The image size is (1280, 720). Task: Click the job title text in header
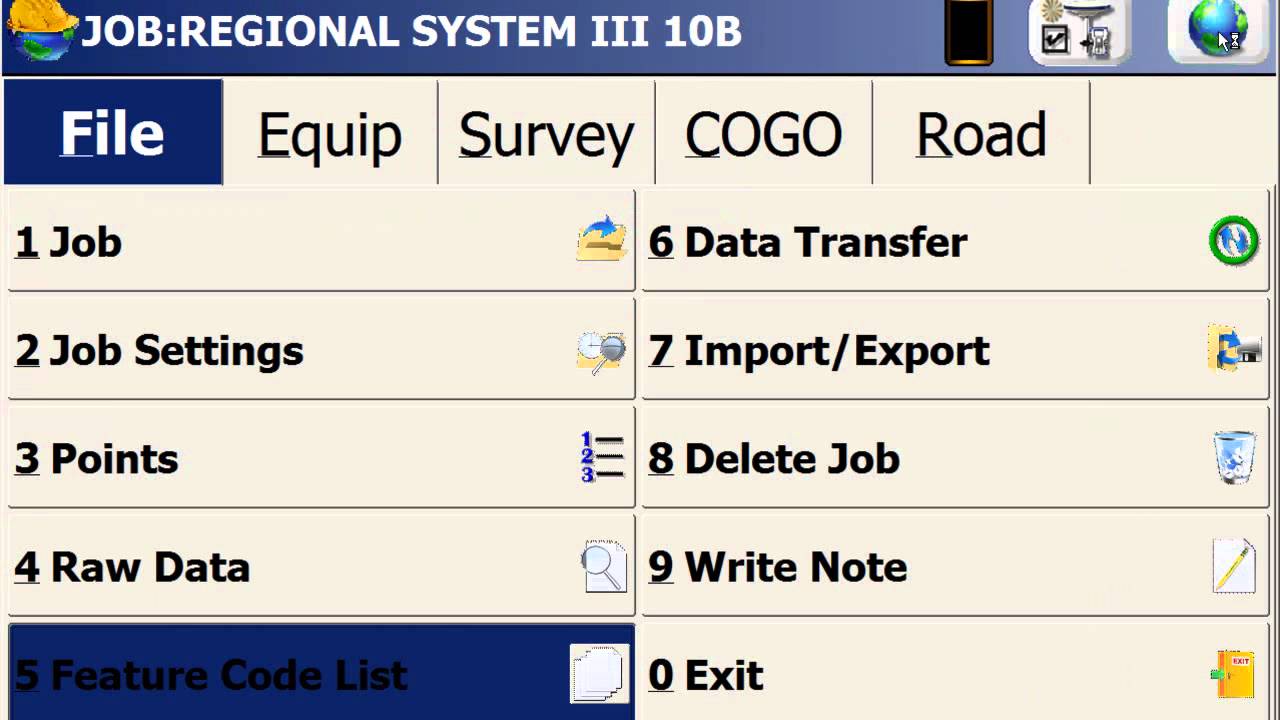point(411,32)
